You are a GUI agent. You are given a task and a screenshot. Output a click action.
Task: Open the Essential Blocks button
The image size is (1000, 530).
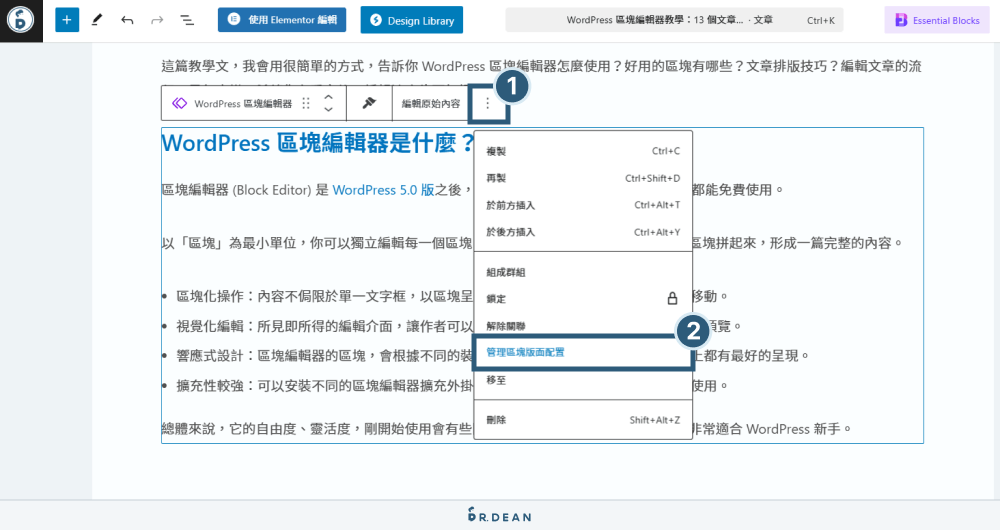pyautogui.click(x=937, y=20)
